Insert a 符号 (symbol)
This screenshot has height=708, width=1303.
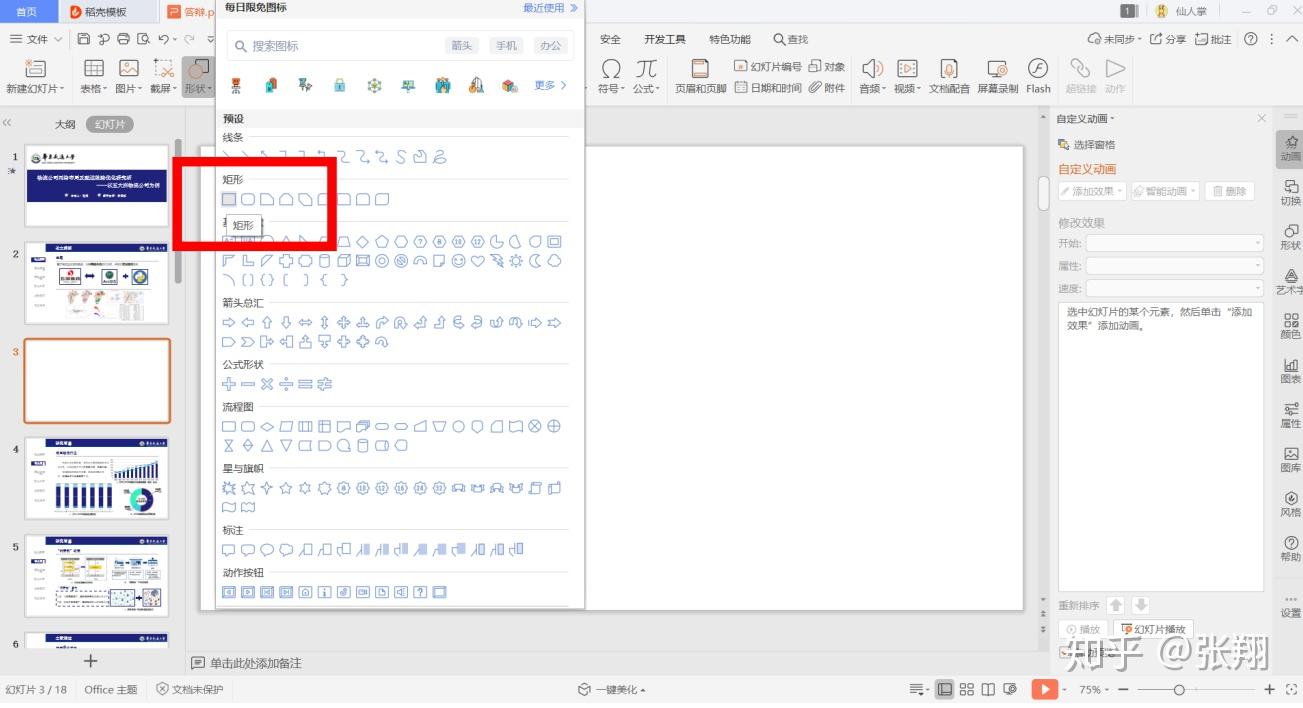(x=611, y=77)
